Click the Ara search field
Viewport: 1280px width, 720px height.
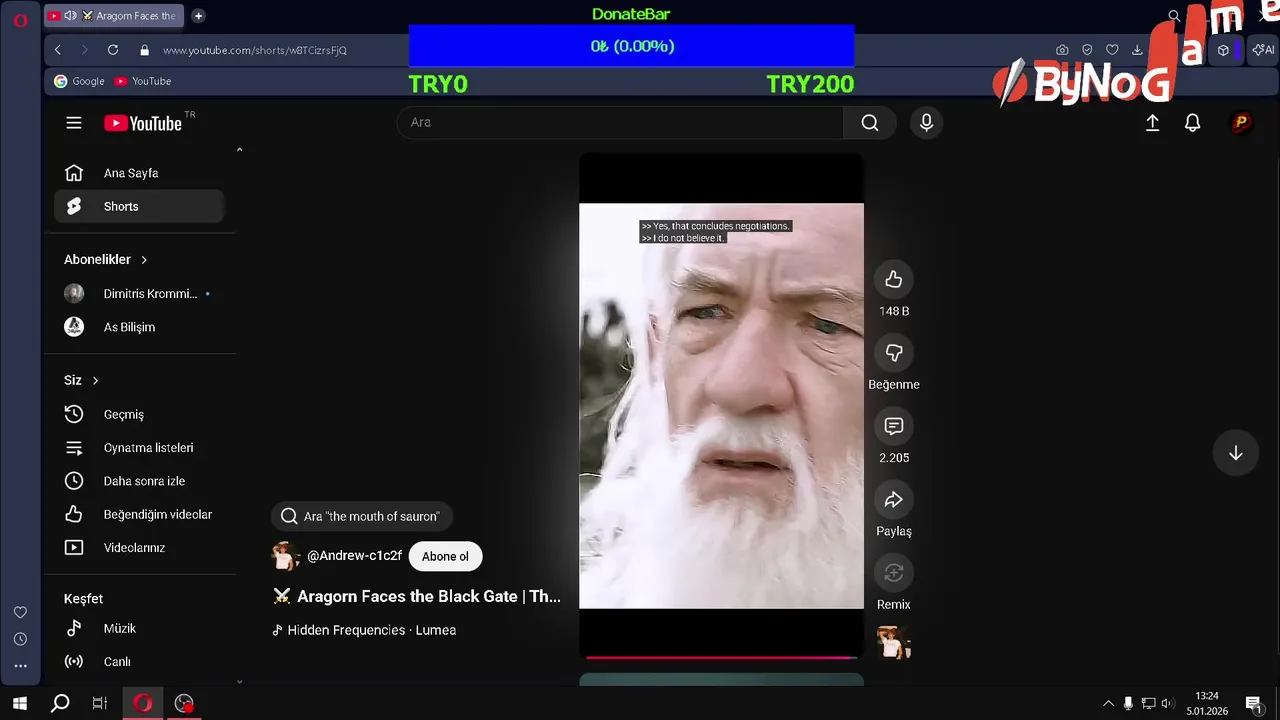click(x=620, y=122)
